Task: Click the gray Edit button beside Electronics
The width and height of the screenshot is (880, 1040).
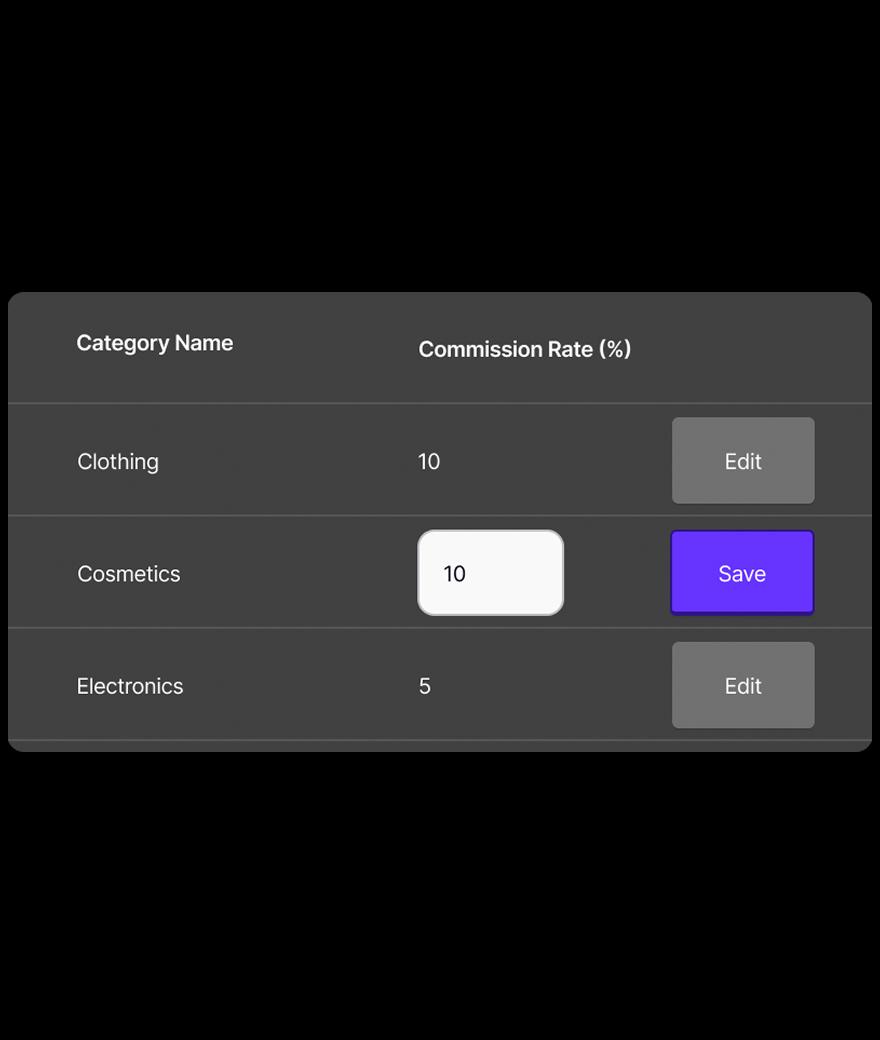Action: [x=743, y=686]
